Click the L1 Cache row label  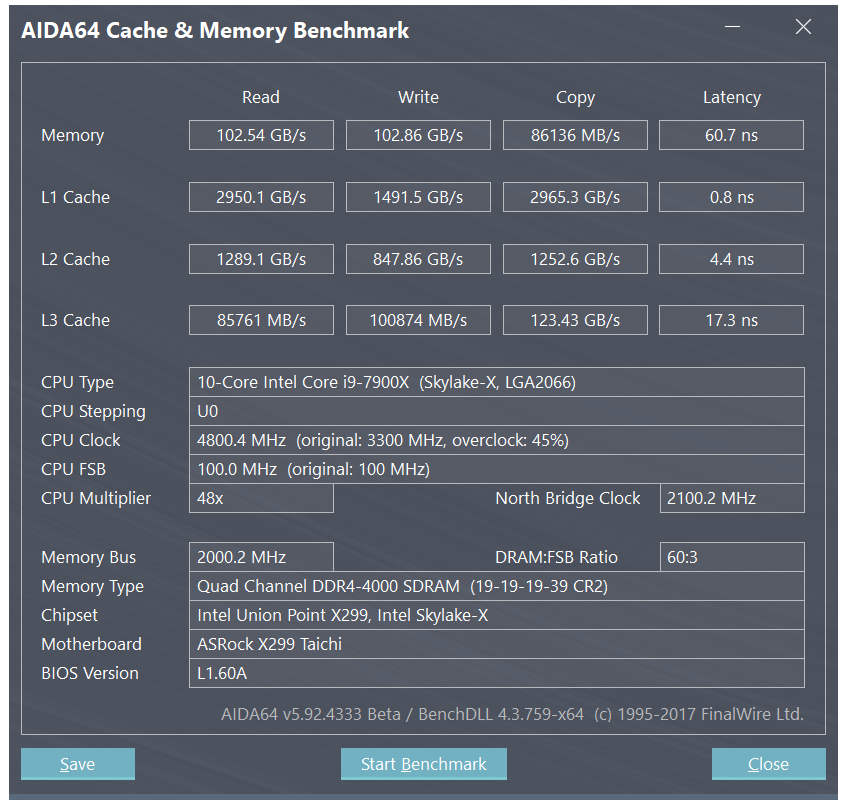pos(76,197)
